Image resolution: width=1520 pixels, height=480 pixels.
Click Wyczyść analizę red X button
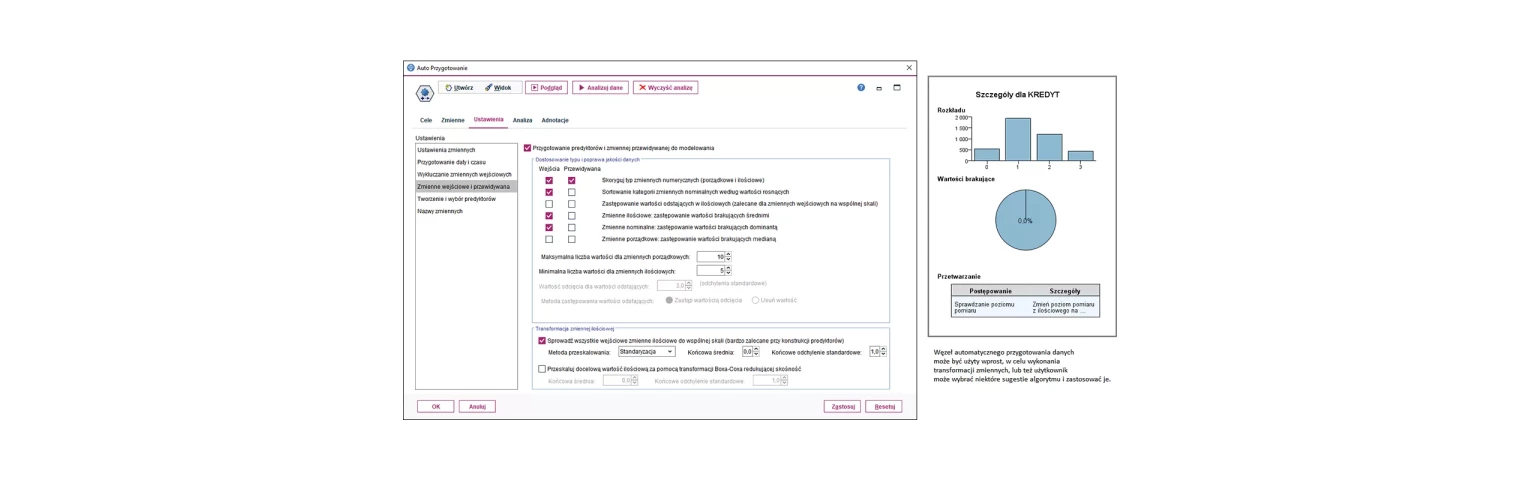pos(665,87)
